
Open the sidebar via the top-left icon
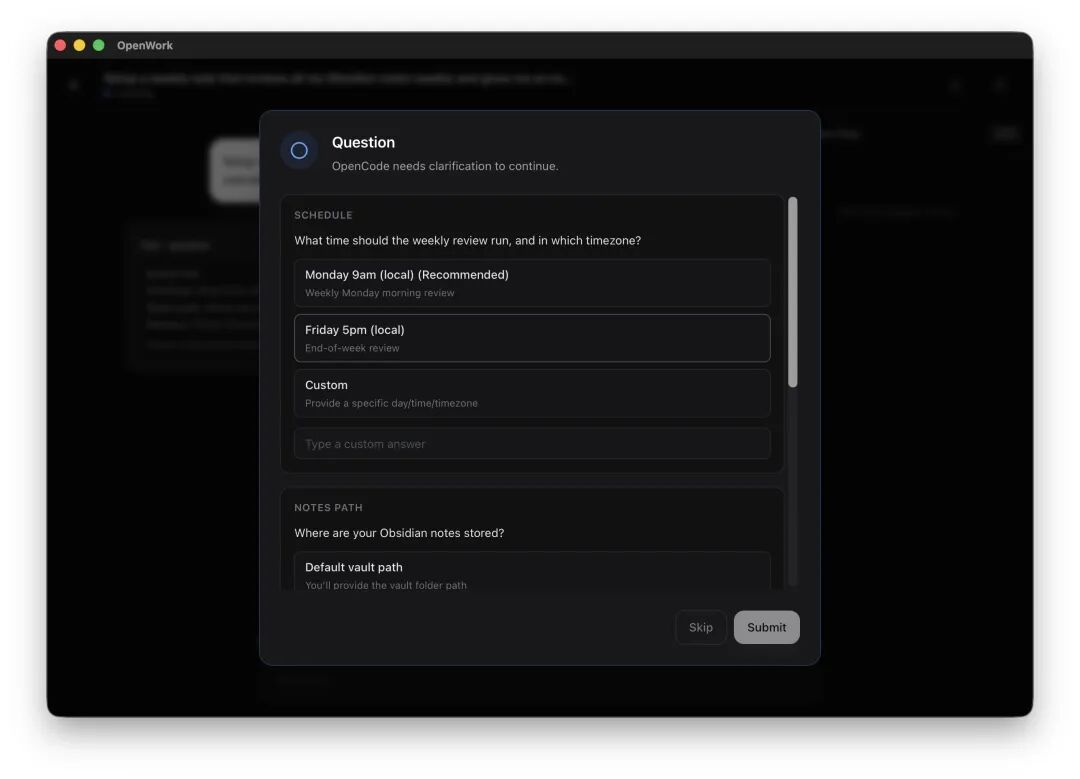point(73,85)
